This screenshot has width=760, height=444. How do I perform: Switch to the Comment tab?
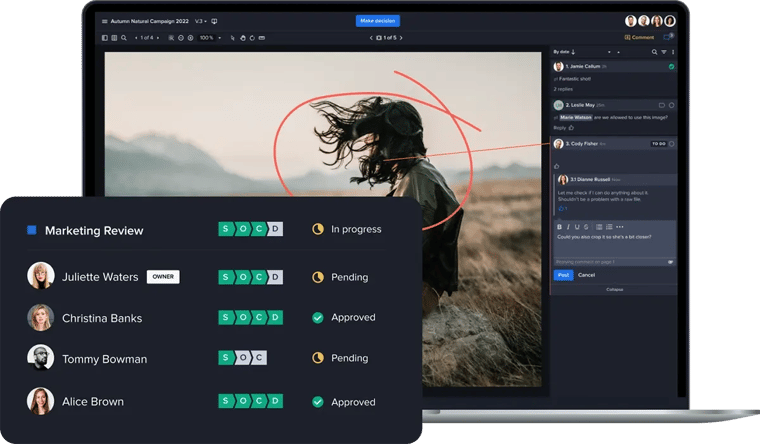[x=640, y=37]
